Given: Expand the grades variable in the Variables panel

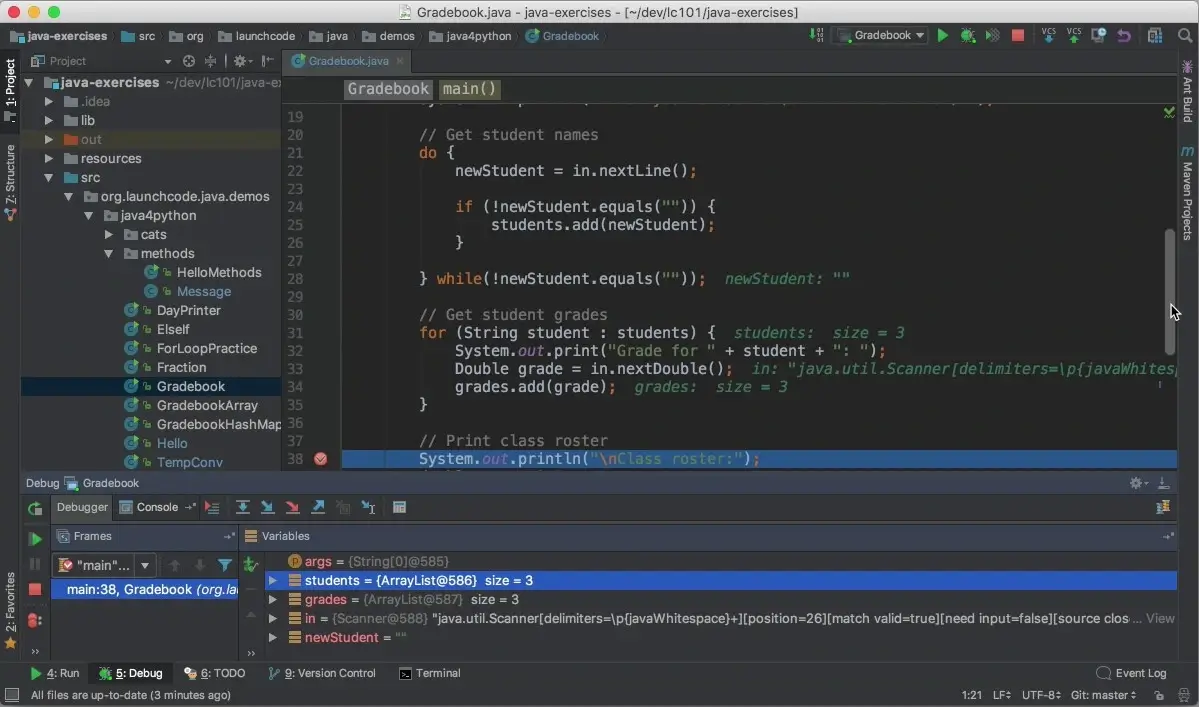Looking at the screenshot, I should tap(272, 601).
